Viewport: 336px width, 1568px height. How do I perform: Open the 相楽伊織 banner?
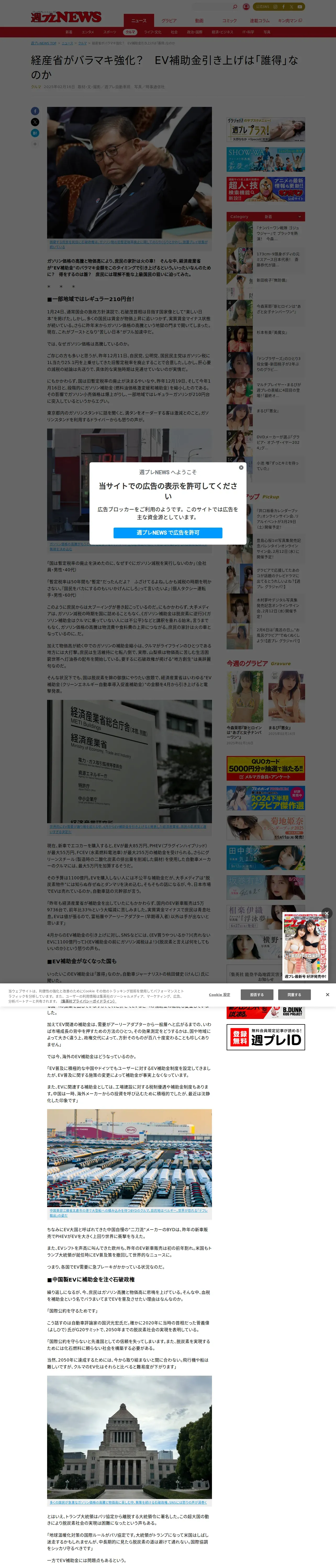click(266, 917)
